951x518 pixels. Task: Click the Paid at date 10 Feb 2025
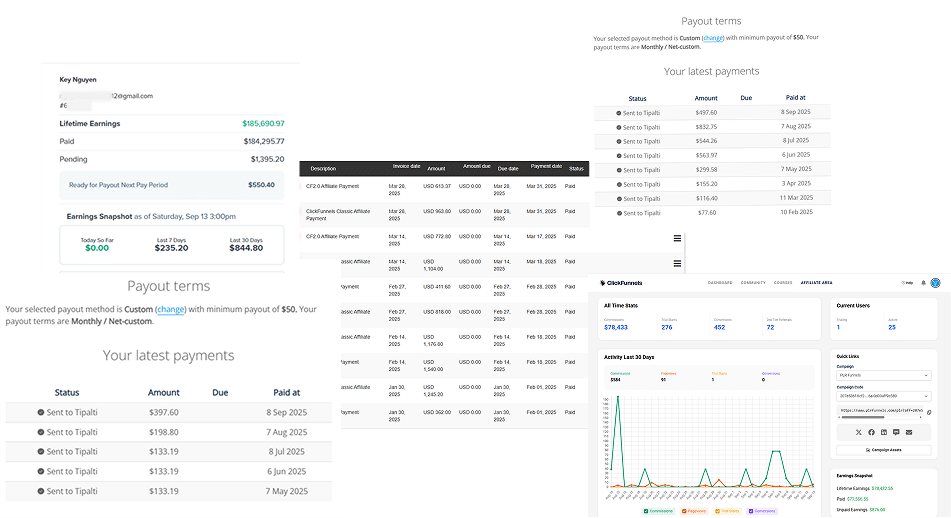coord(796,212)
